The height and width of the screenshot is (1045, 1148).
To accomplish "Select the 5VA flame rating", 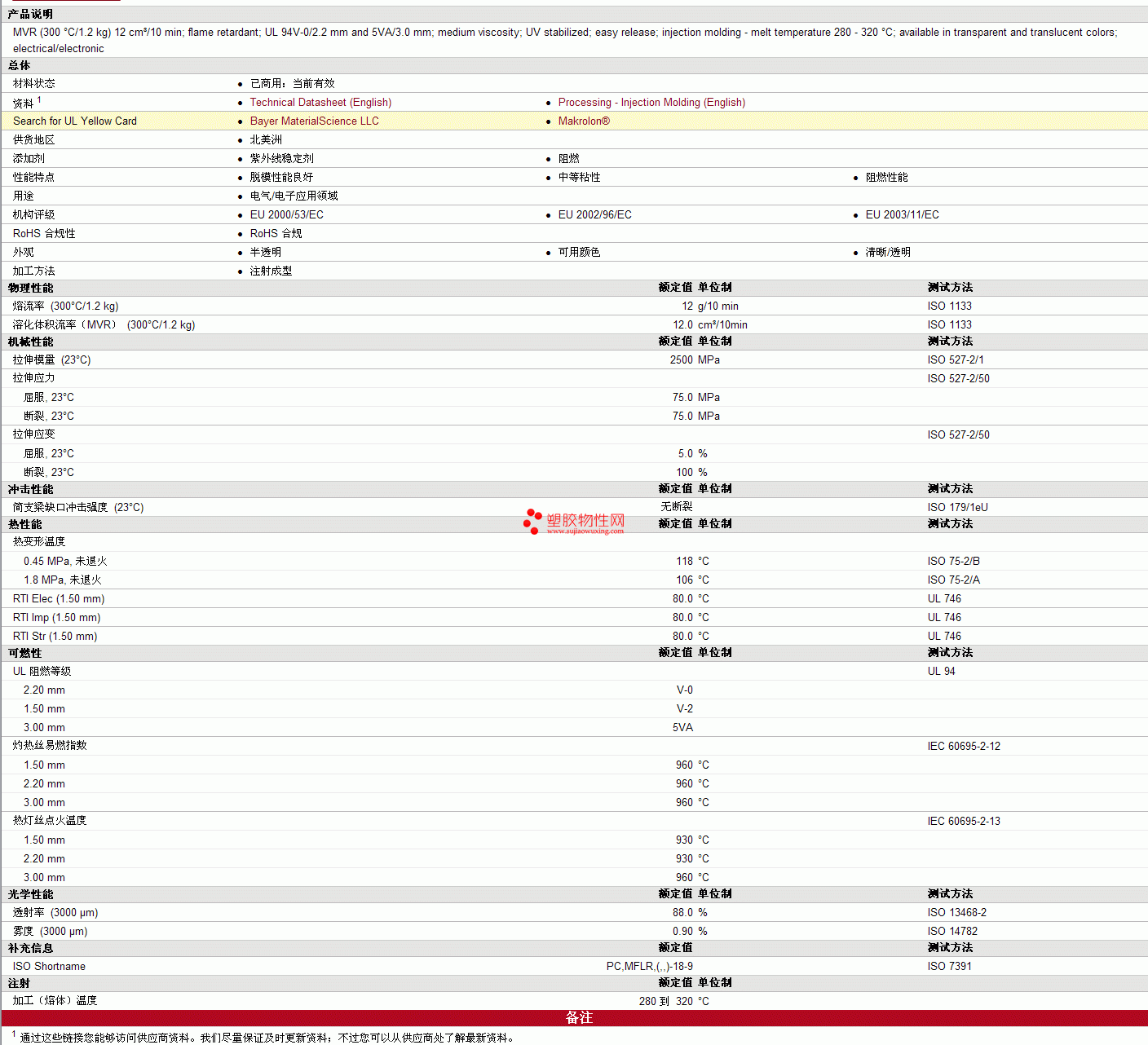I will (x=682, y=728).
